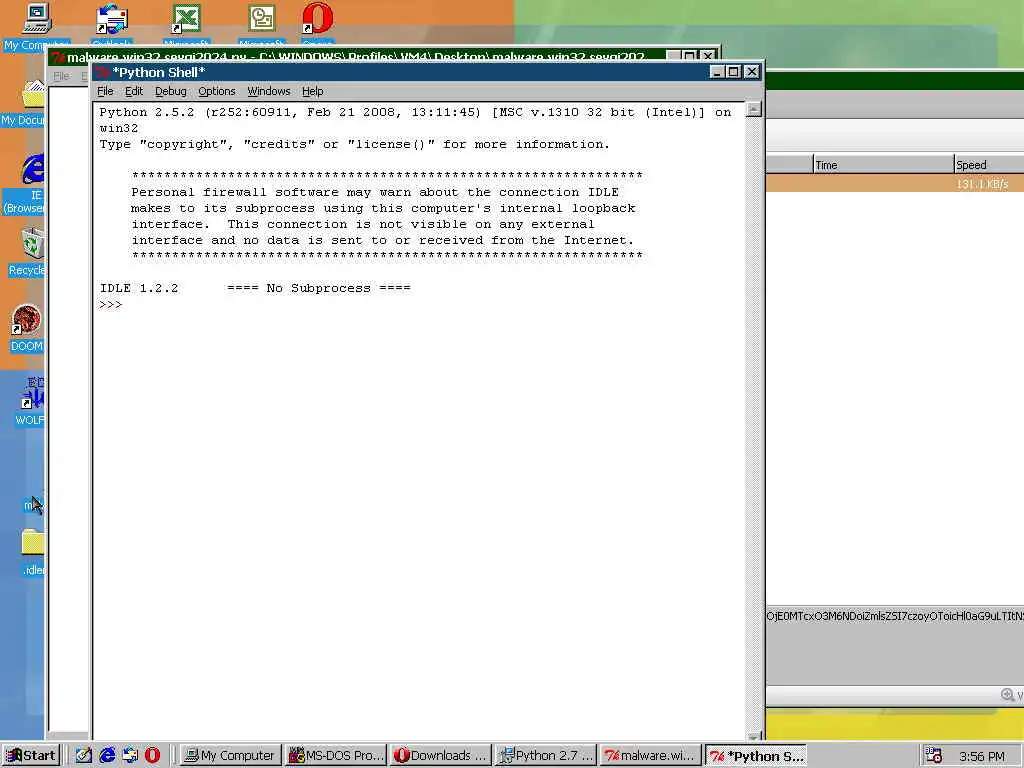
Task: Click the Show Desktop quick launch icon
Action: tap(84, 756)
